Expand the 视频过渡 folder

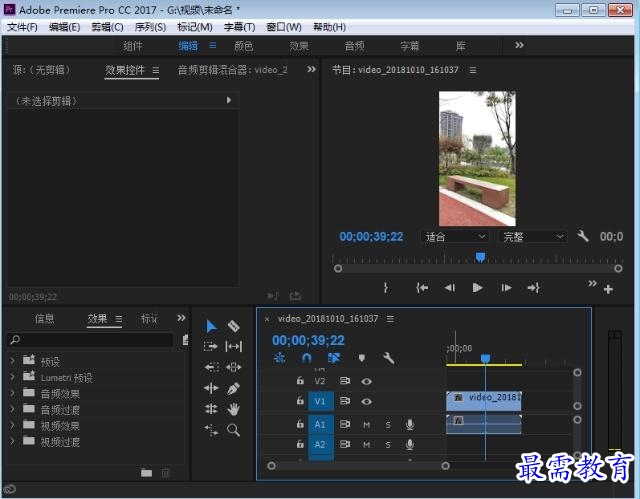pos(12,441)
